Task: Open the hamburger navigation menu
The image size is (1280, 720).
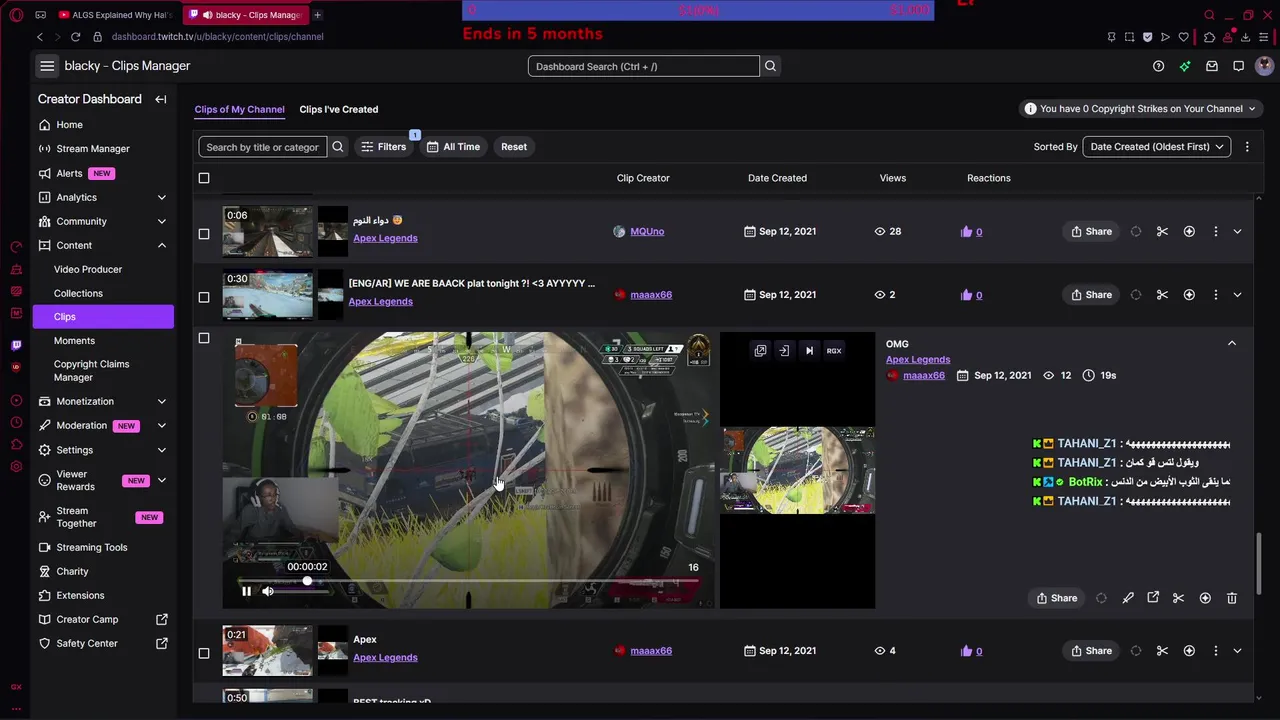Action: [47, 66]
